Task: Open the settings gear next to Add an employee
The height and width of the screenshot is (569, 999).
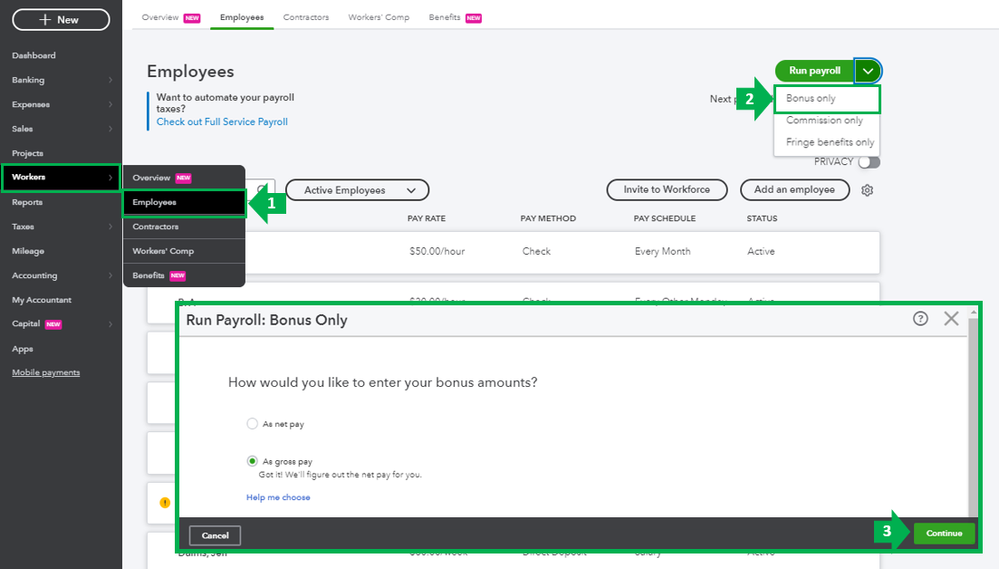Action: pos(867,190)
